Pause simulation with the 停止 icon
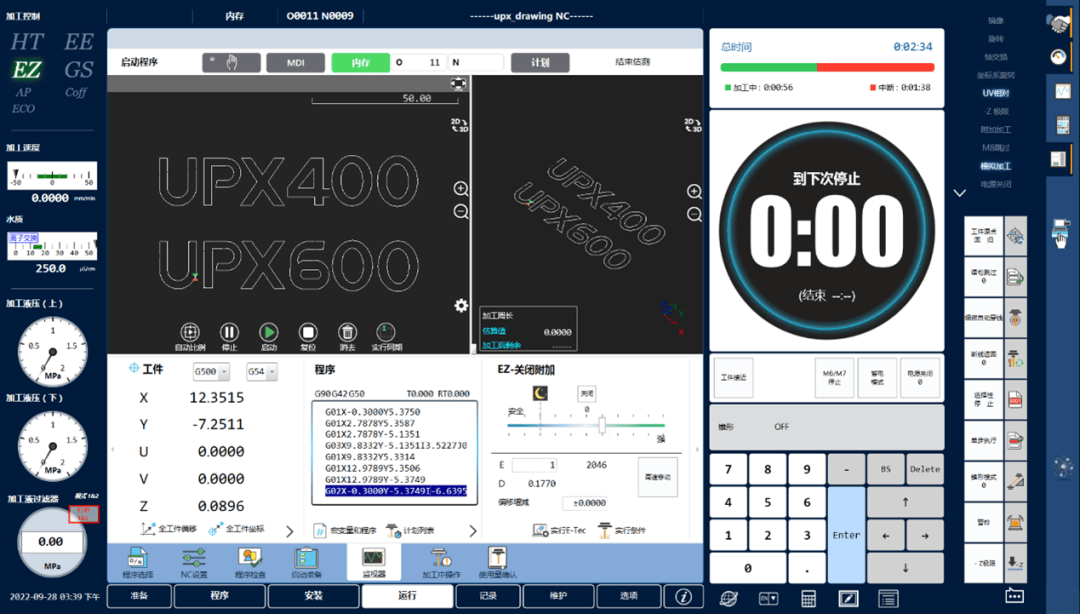Image resolution: width=1080 pixels, height=614 pixels. [229, 332]
